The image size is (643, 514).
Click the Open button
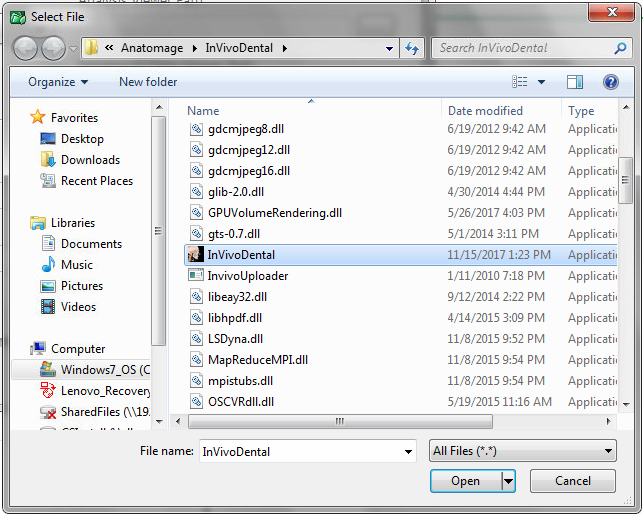tap(466, 481)
